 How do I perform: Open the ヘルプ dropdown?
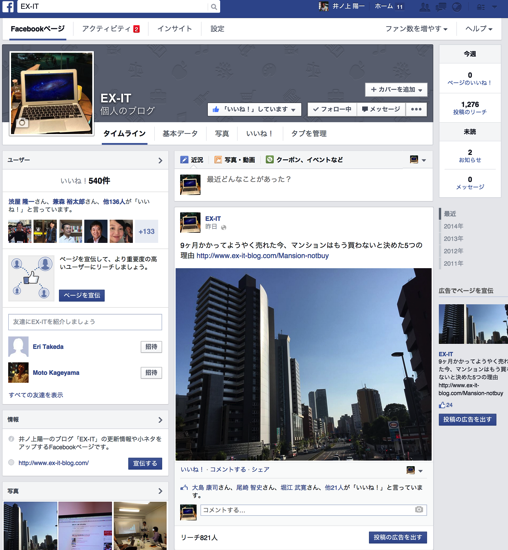pyautogui.click(x=479, y=29)
